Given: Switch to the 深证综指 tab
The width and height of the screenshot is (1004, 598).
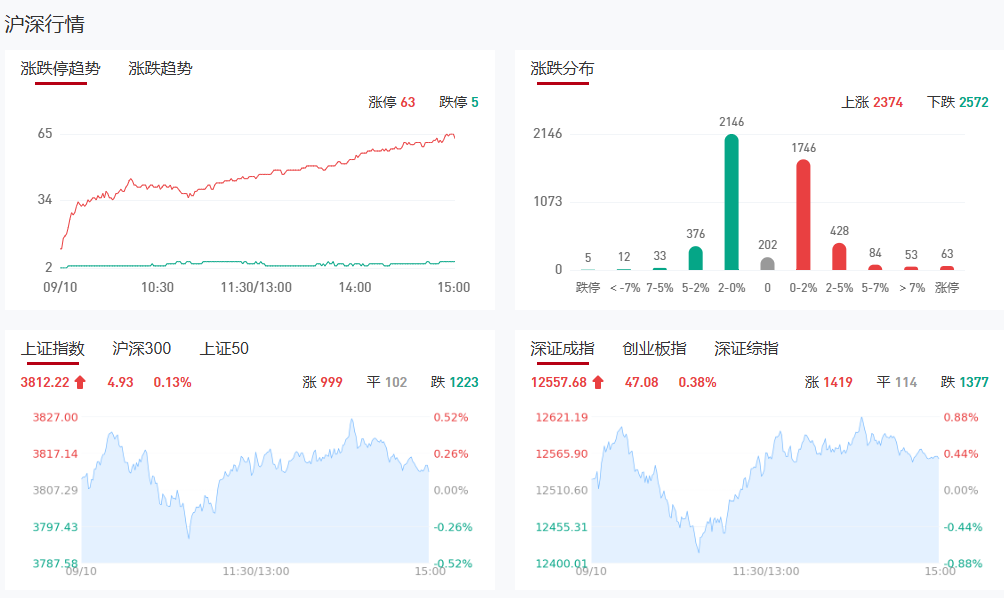Looking at the screenshot, I should pos(747,348).
